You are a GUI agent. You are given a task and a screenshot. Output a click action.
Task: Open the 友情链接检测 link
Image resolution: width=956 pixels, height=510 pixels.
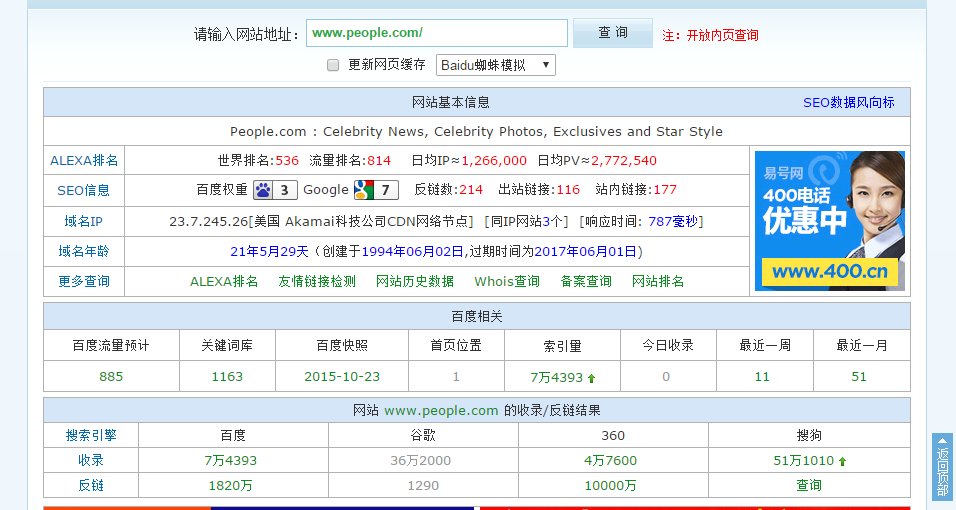click(x=317, y=282)
